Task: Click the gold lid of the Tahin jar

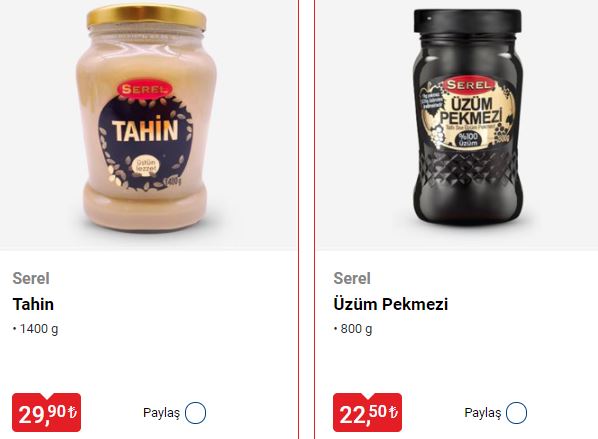Action: pos(146,17)
